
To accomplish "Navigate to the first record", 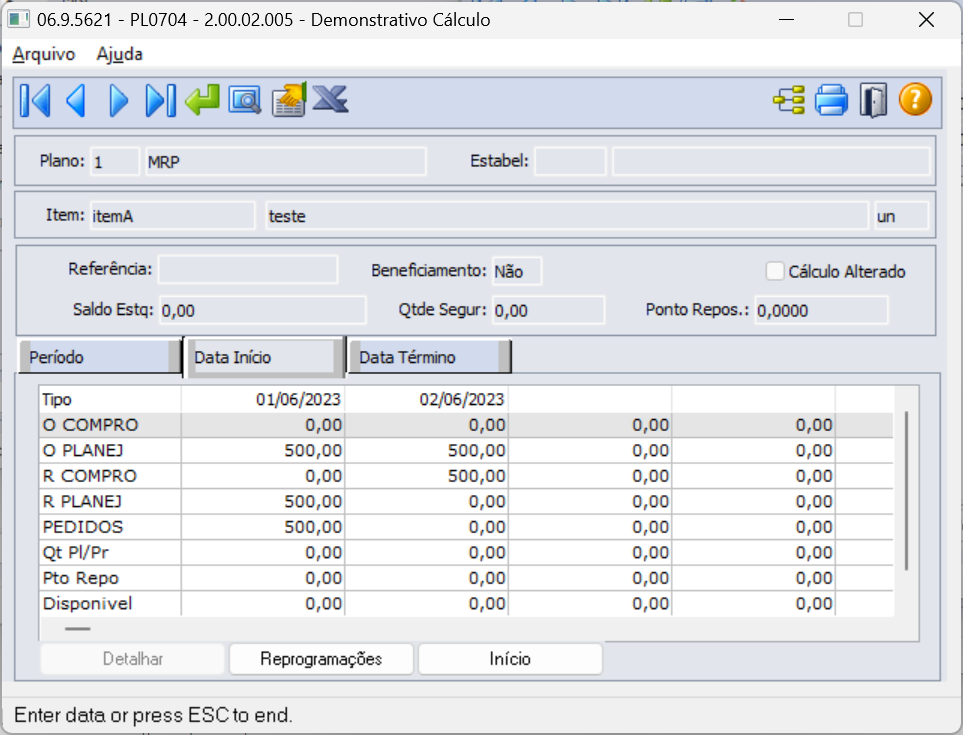I will point(34,100).
